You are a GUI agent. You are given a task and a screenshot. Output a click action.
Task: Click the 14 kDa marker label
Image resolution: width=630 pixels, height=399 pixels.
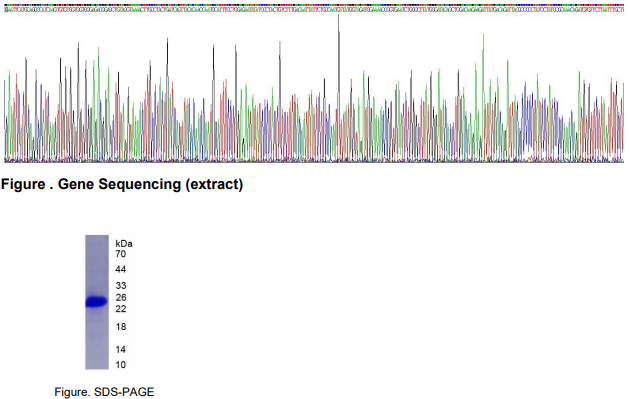[x=121, y=350]
